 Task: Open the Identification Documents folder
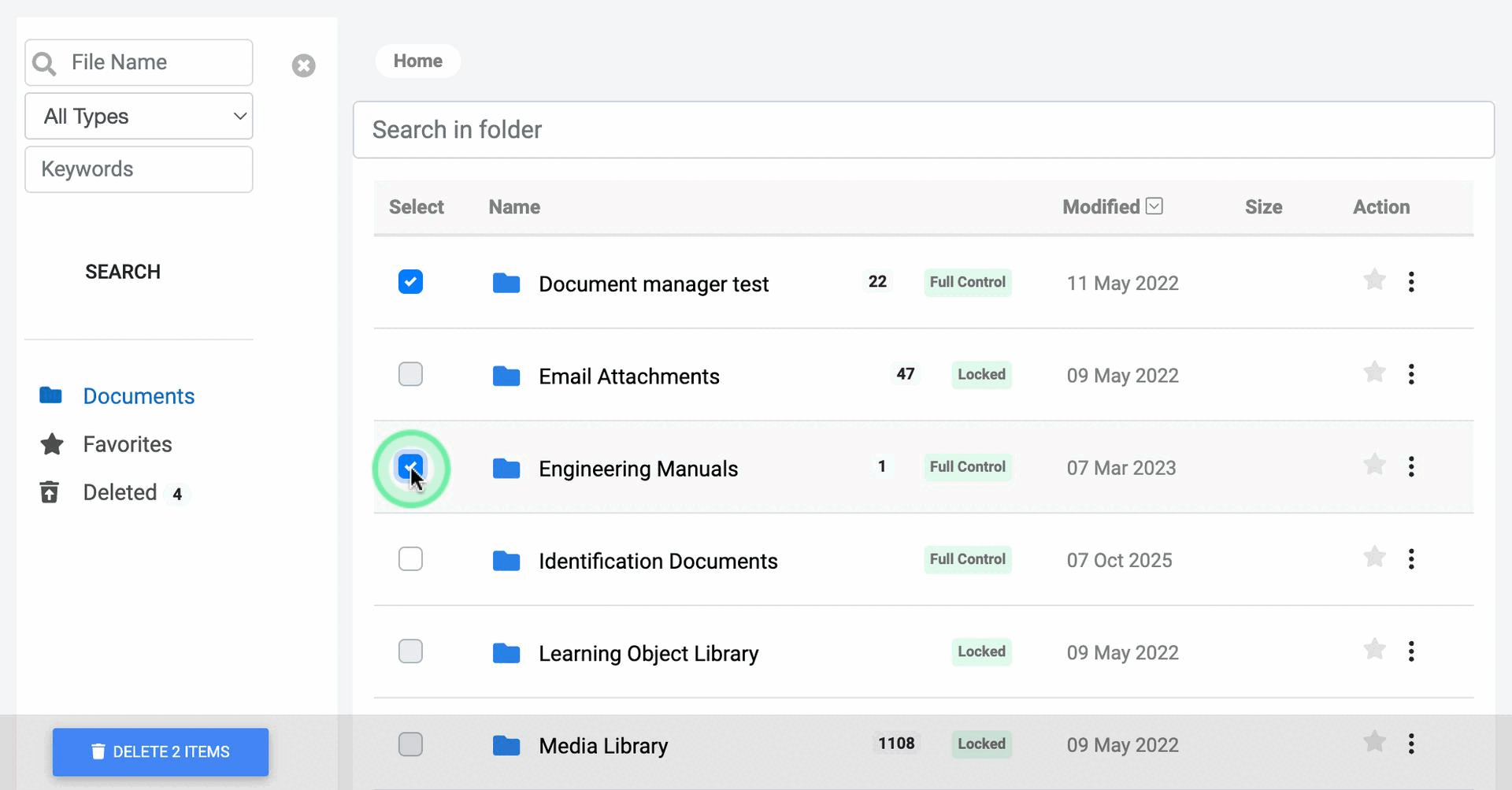(x=658, y=562)
